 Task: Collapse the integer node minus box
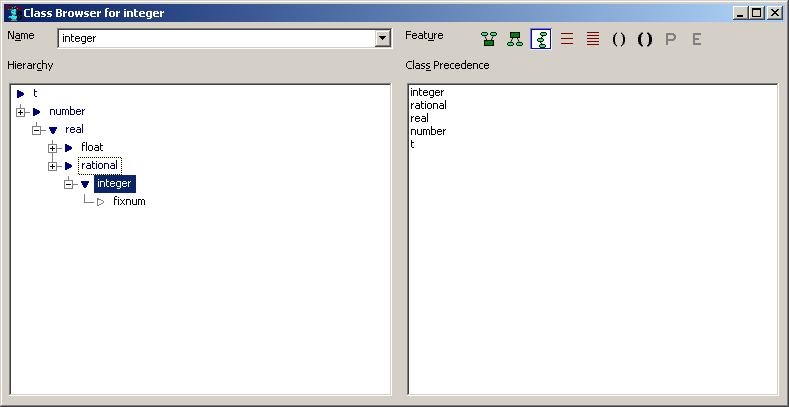click(68, 184)
